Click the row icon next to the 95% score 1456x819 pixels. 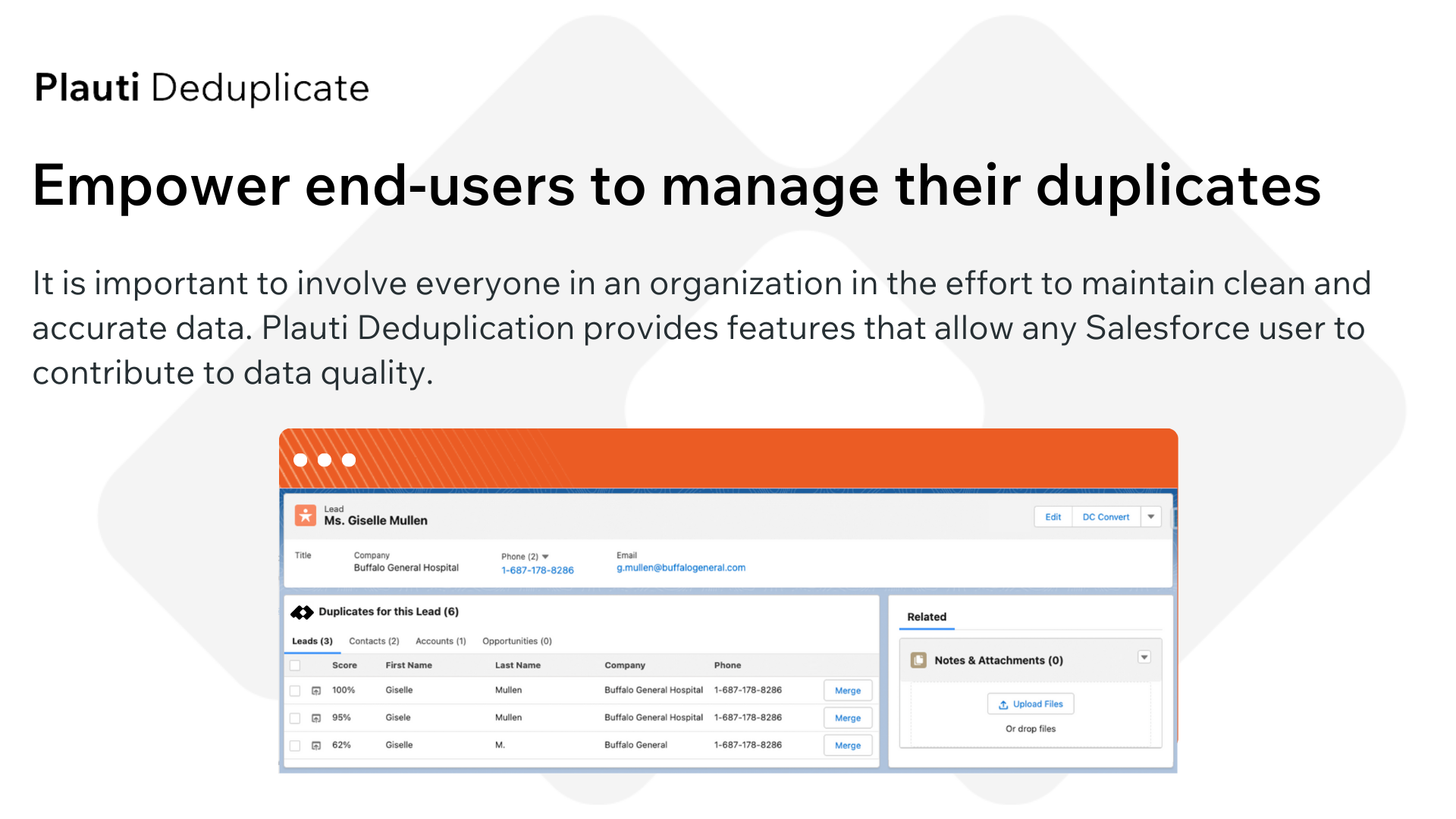tap(316, 718)
